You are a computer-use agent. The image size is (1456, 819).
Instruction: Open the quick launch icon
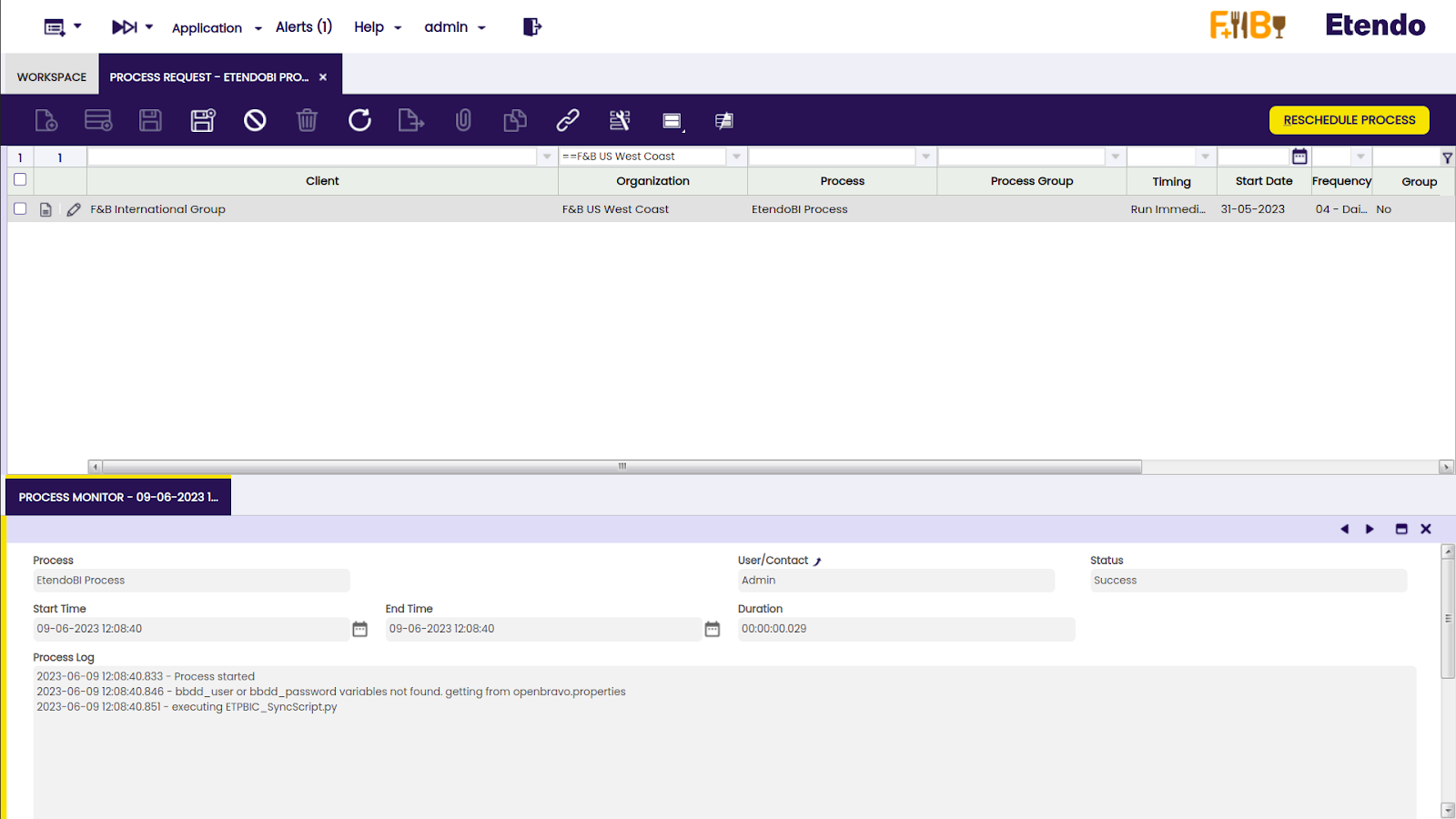pos(125,27)
